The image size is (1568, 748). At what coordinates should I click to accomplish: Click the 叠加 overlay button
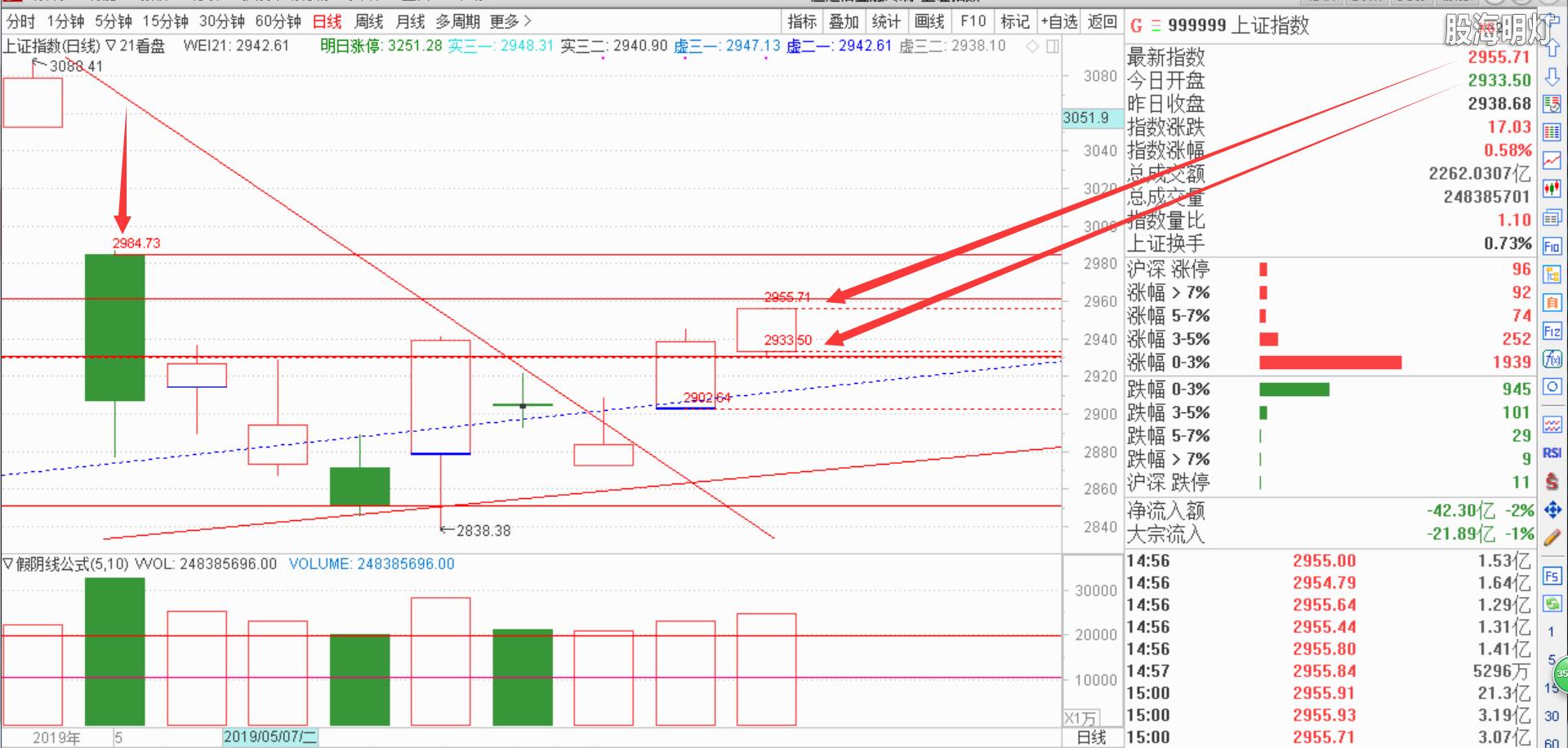[x=844, y=21]
